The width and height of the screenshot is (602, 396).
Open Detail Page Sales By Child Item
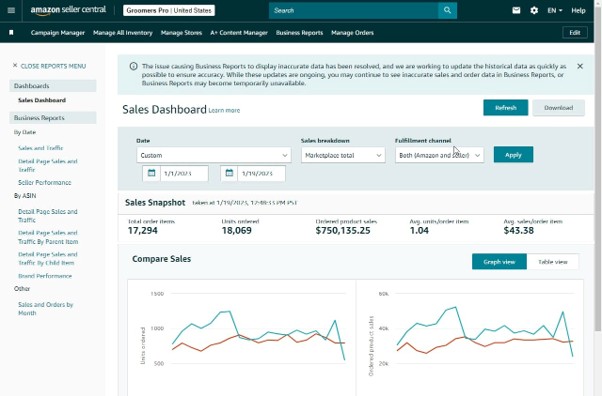coord(48,258)
